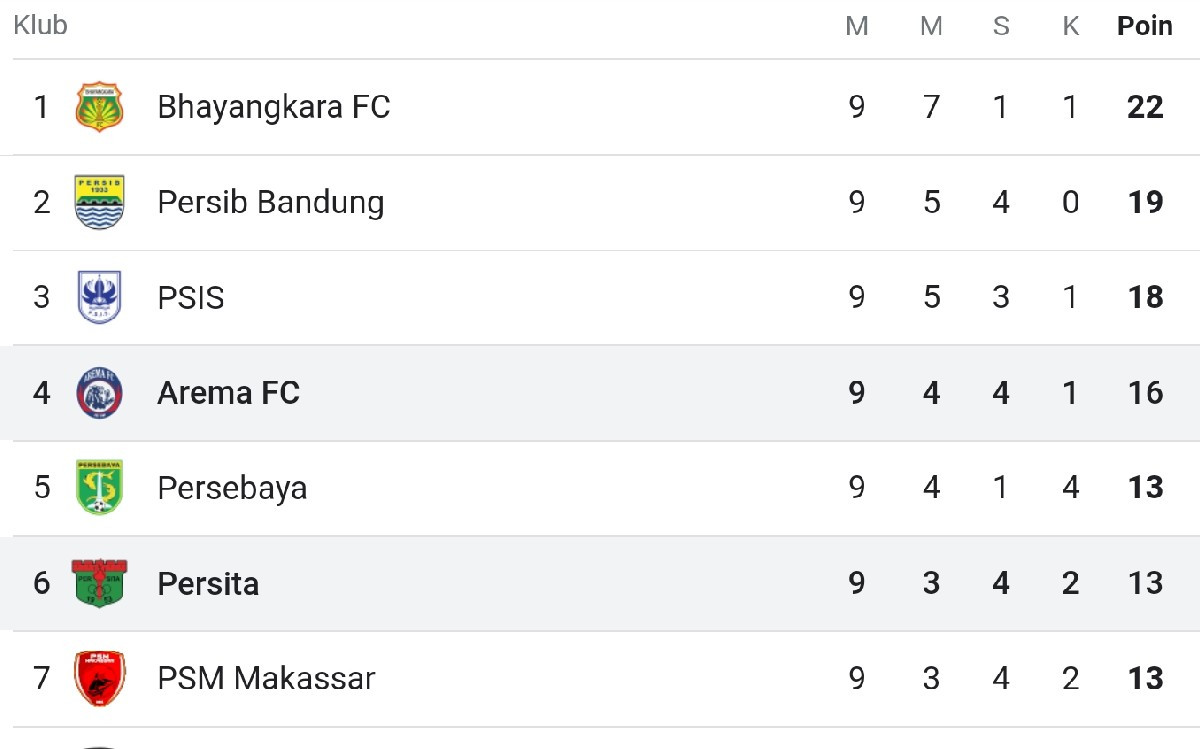Click the PSM Makassar red crest
Image resolution: width=1200 pixels, height=749 pixels.
point(97,678)
